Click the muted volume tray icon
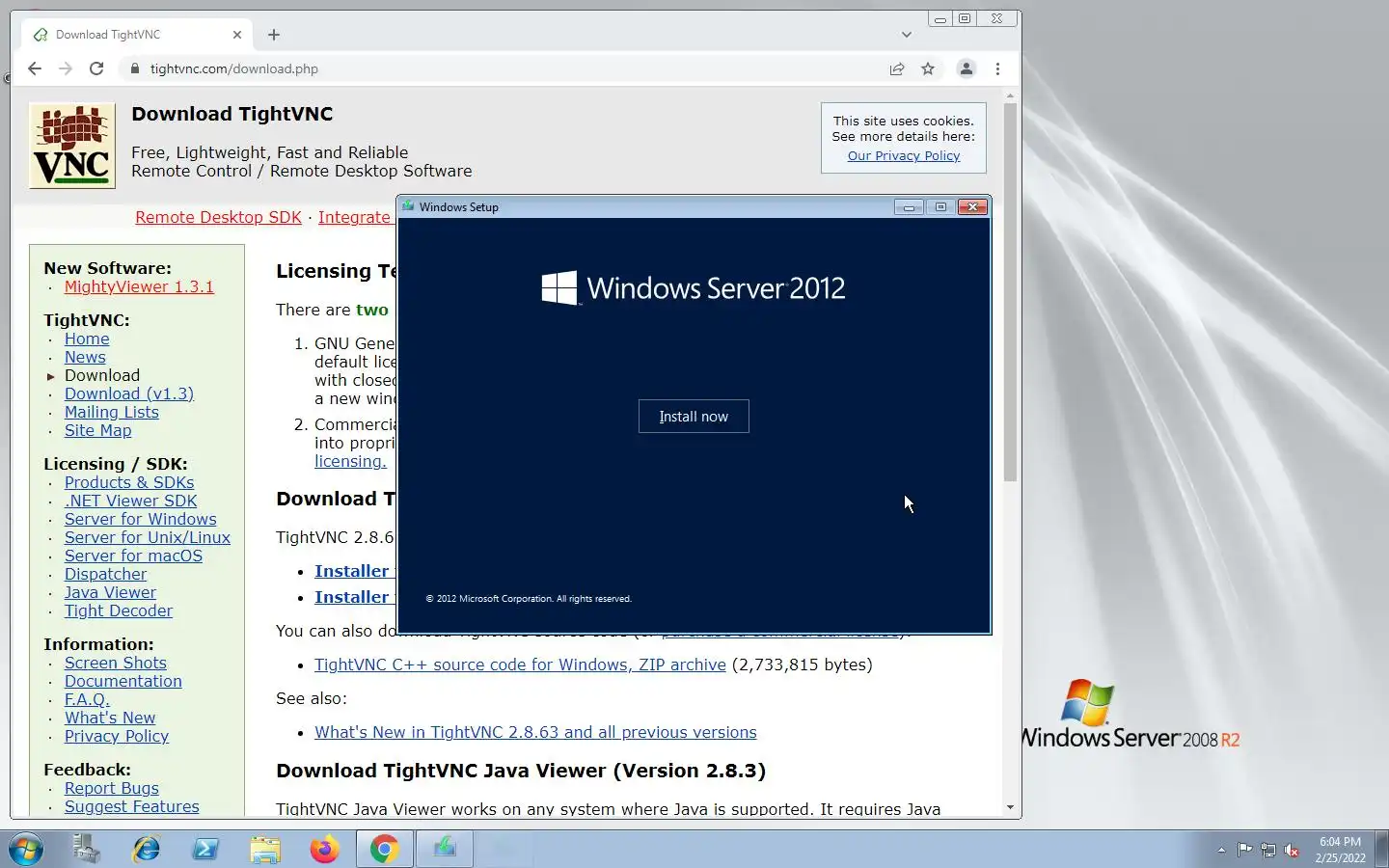 point(1293,850)
